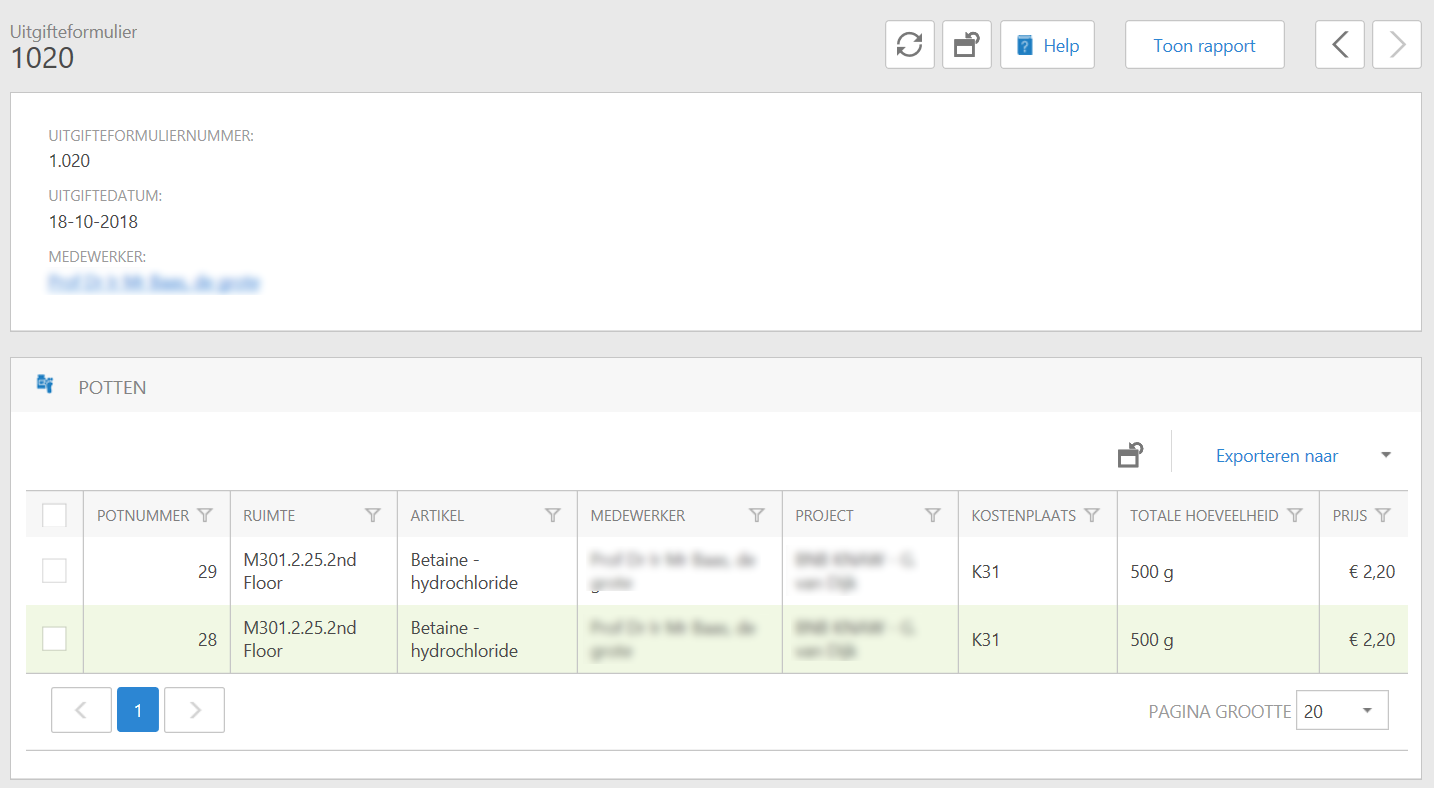Open the blurred Medewerker link

(x=154, y=283)
